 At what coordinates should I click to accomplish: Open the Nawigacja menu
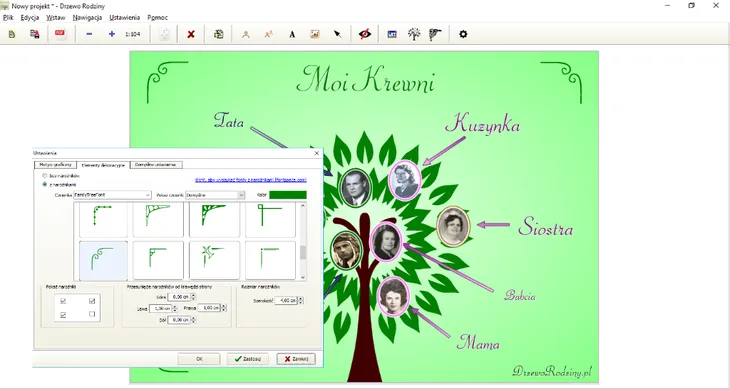(x=88, y=18)
